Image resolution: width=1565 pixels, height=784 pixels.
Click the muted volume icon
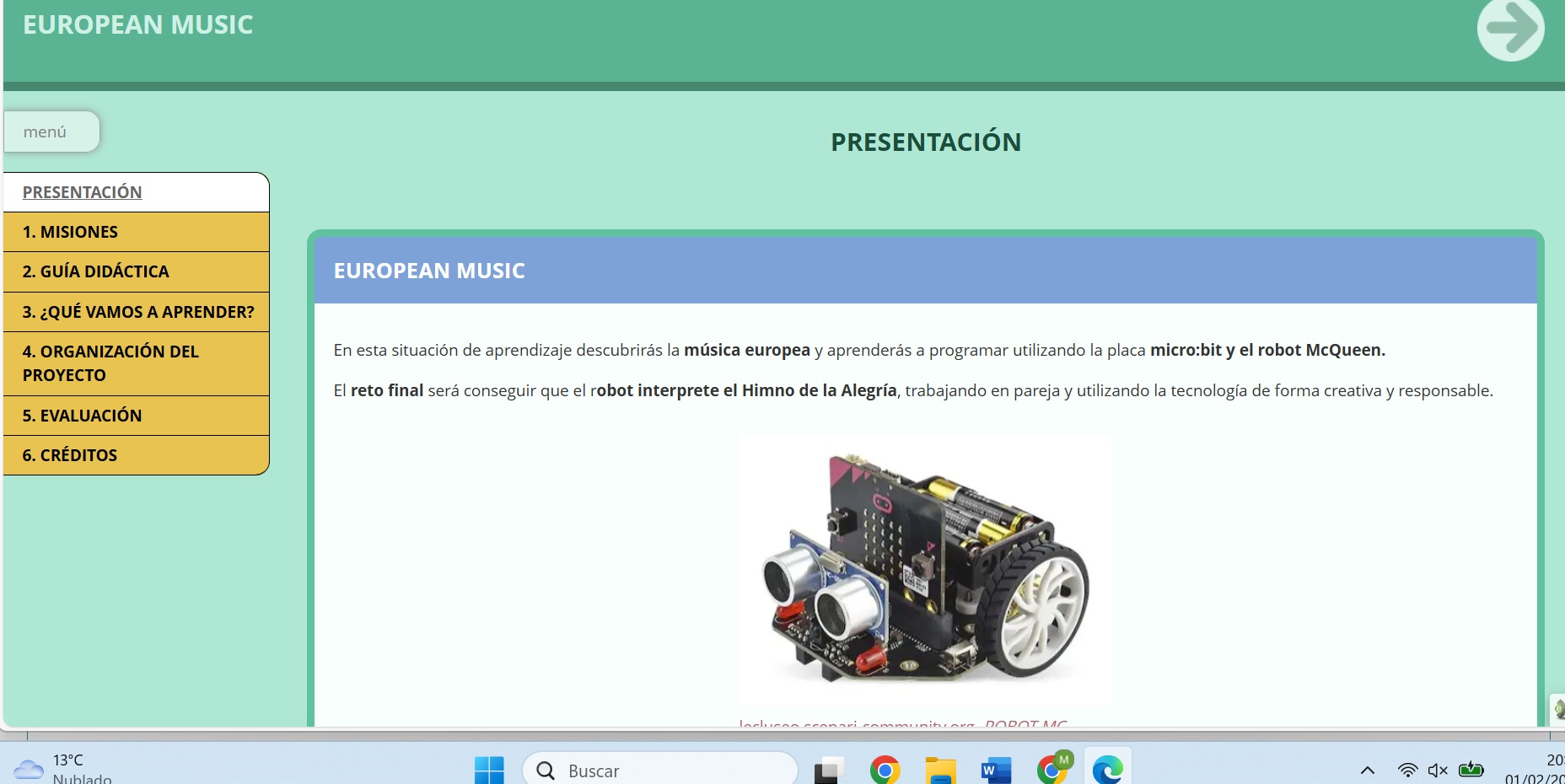coord(1438,770)
